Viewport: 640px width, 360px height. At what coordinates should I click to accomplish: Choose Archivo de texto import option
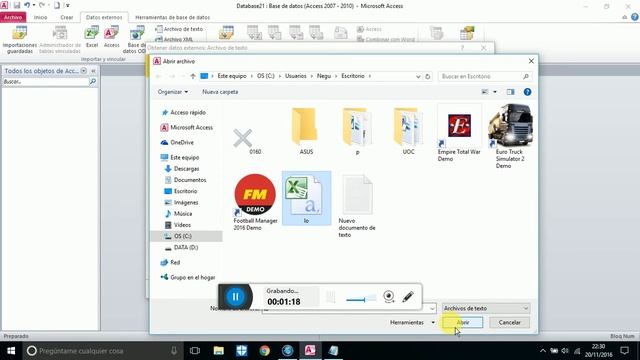click(179, 29)
